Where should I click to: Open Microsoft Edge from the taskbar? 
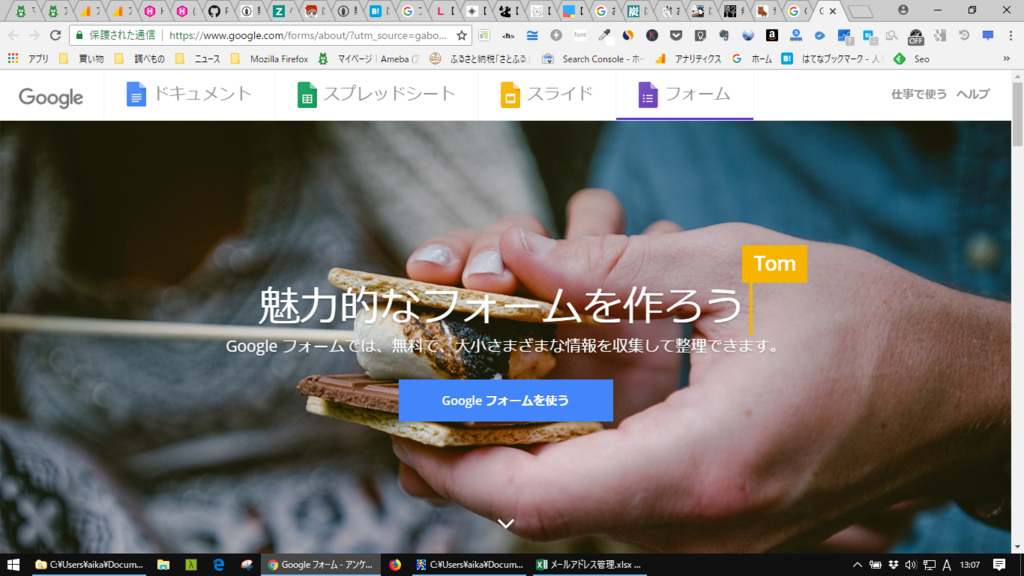(x=219, y=565)
